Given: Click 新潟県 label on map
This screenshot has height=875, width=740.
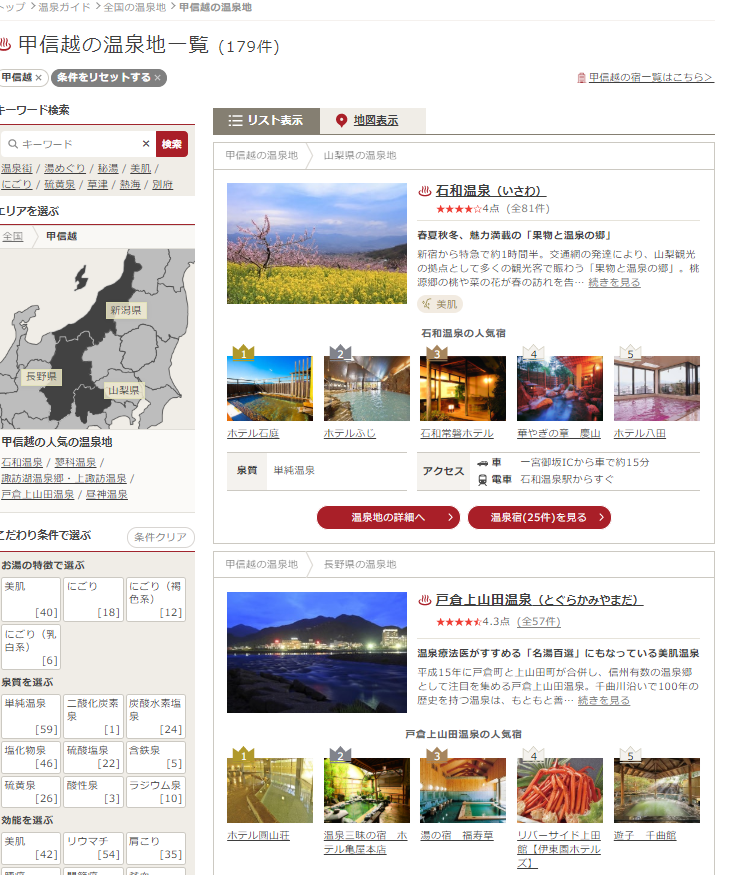Looking at the screenshot, I should coord(126,310).
